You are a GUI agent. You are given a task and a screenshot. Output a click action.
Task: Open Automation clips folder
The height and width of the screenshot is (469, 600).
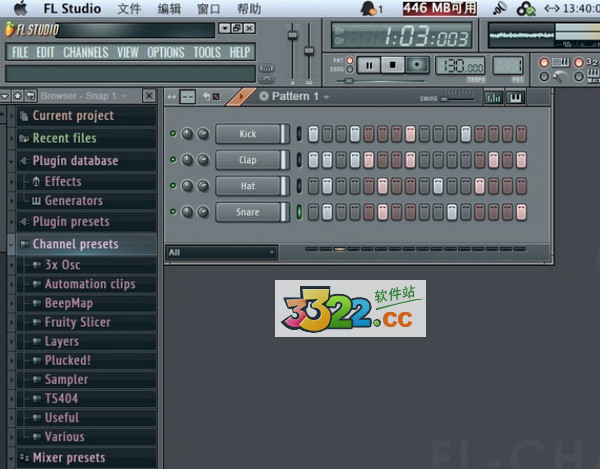click(86, 284)
